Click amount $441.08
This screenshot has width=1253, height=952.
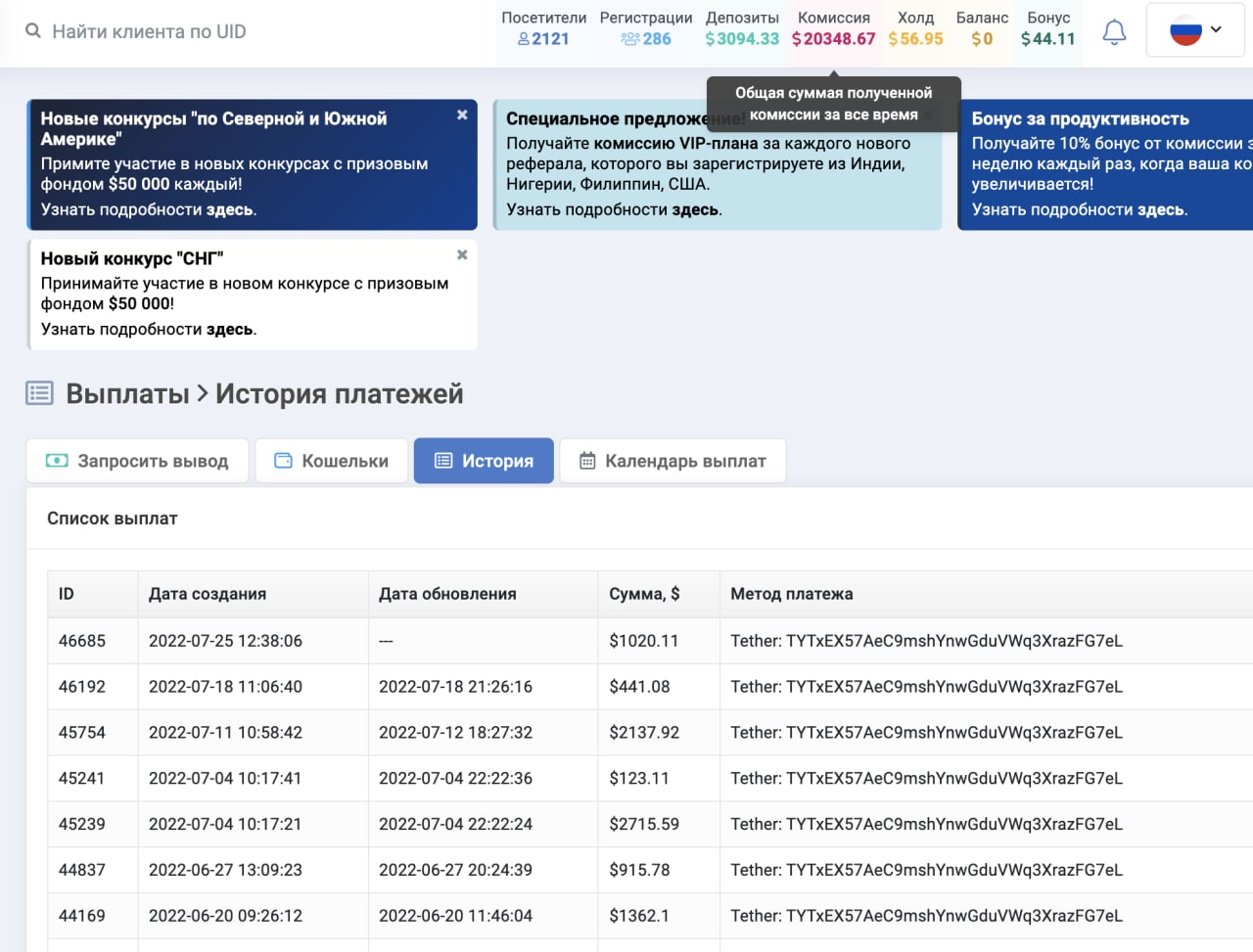click(639, 687)
